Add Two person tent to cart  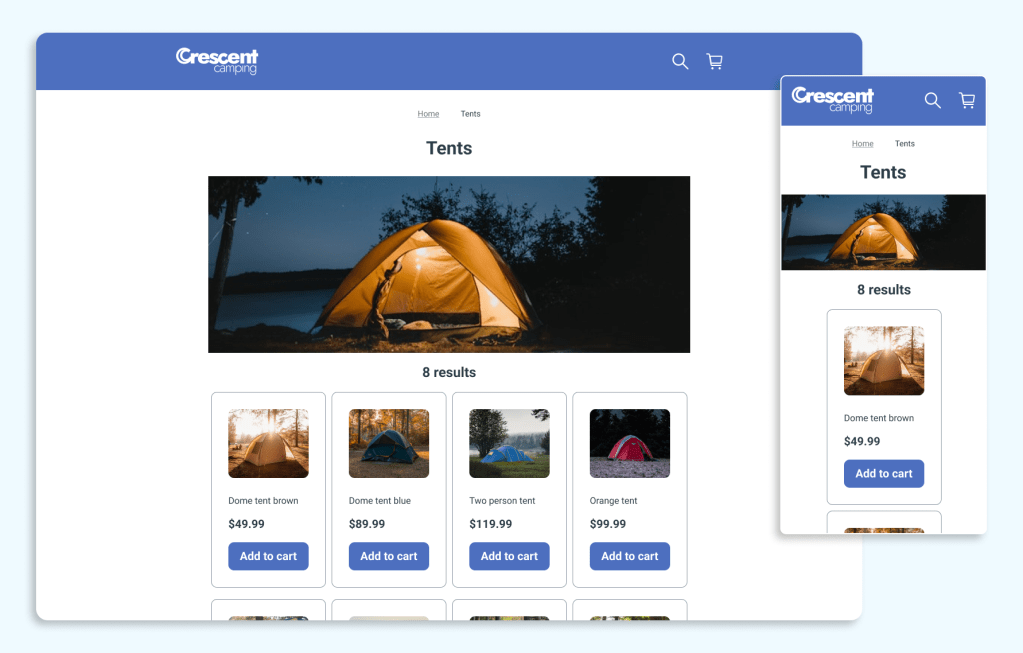click(509, 556)
